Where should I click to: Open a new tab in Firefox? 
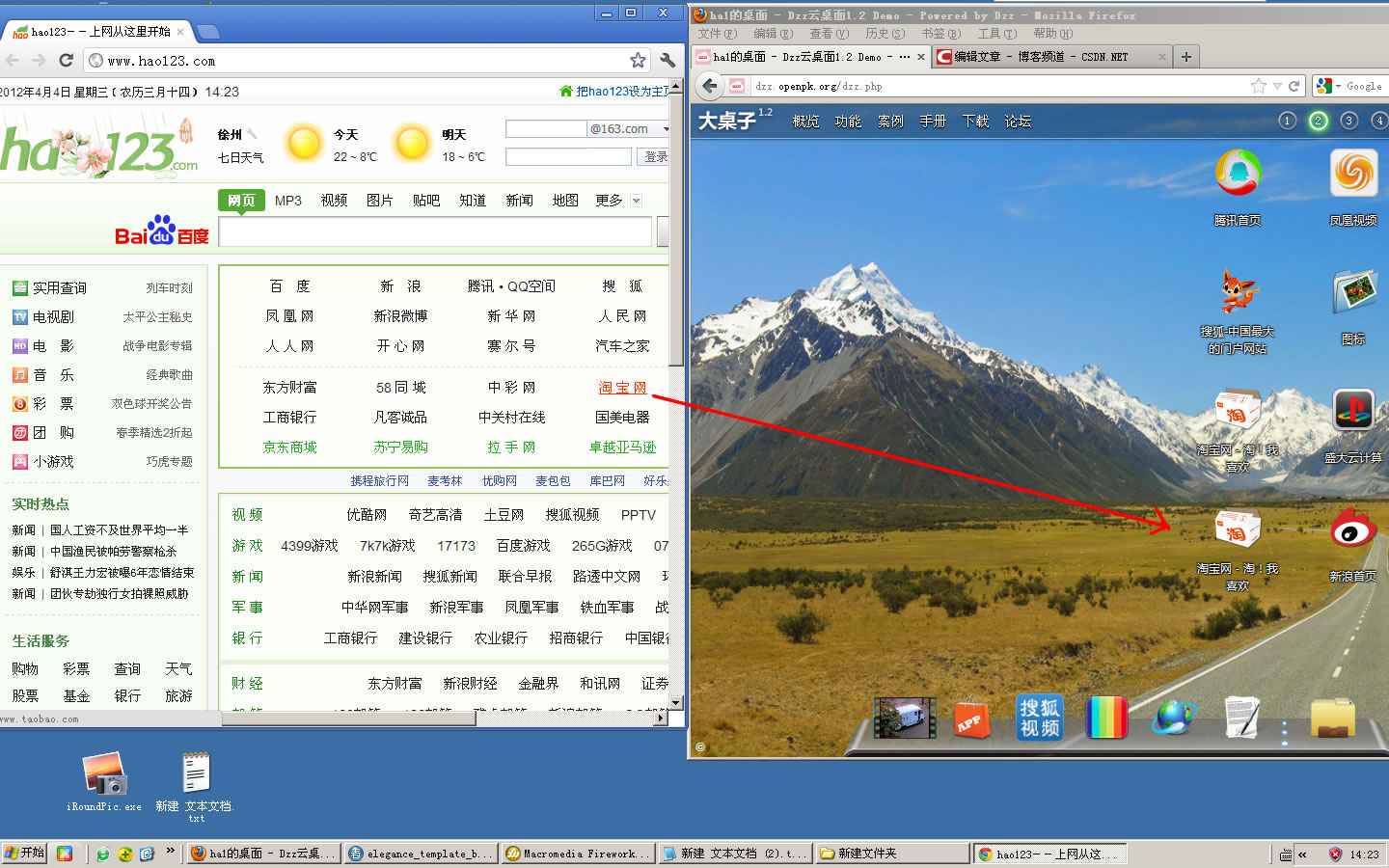click(x=1186, y=57)
